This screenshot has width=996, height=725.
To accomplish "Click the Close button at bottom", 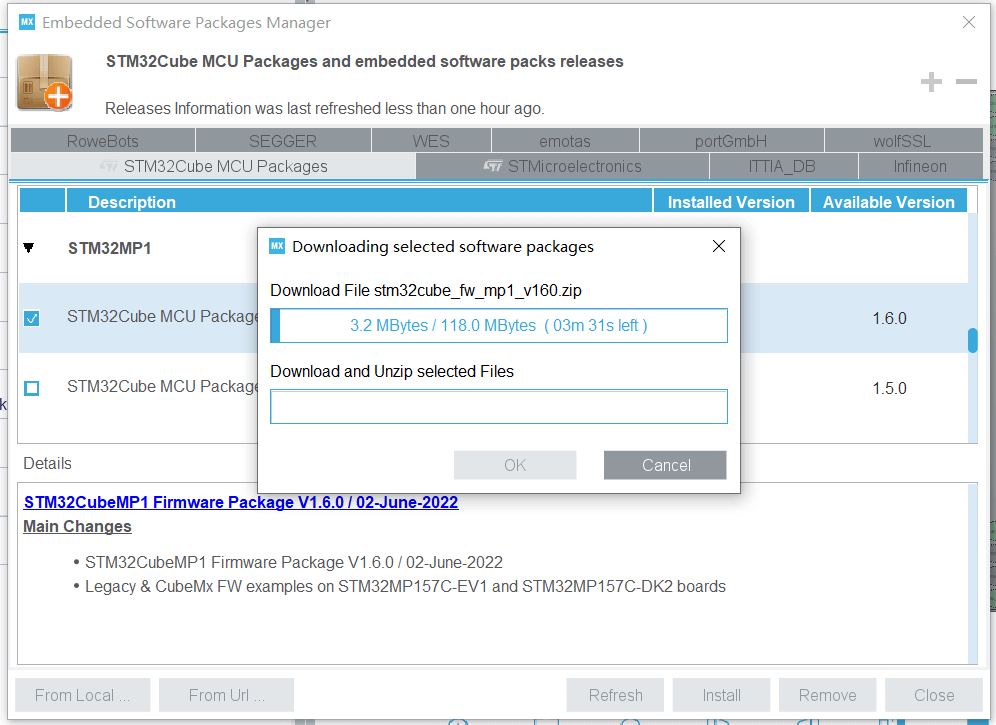I will (x=934, y=695).
